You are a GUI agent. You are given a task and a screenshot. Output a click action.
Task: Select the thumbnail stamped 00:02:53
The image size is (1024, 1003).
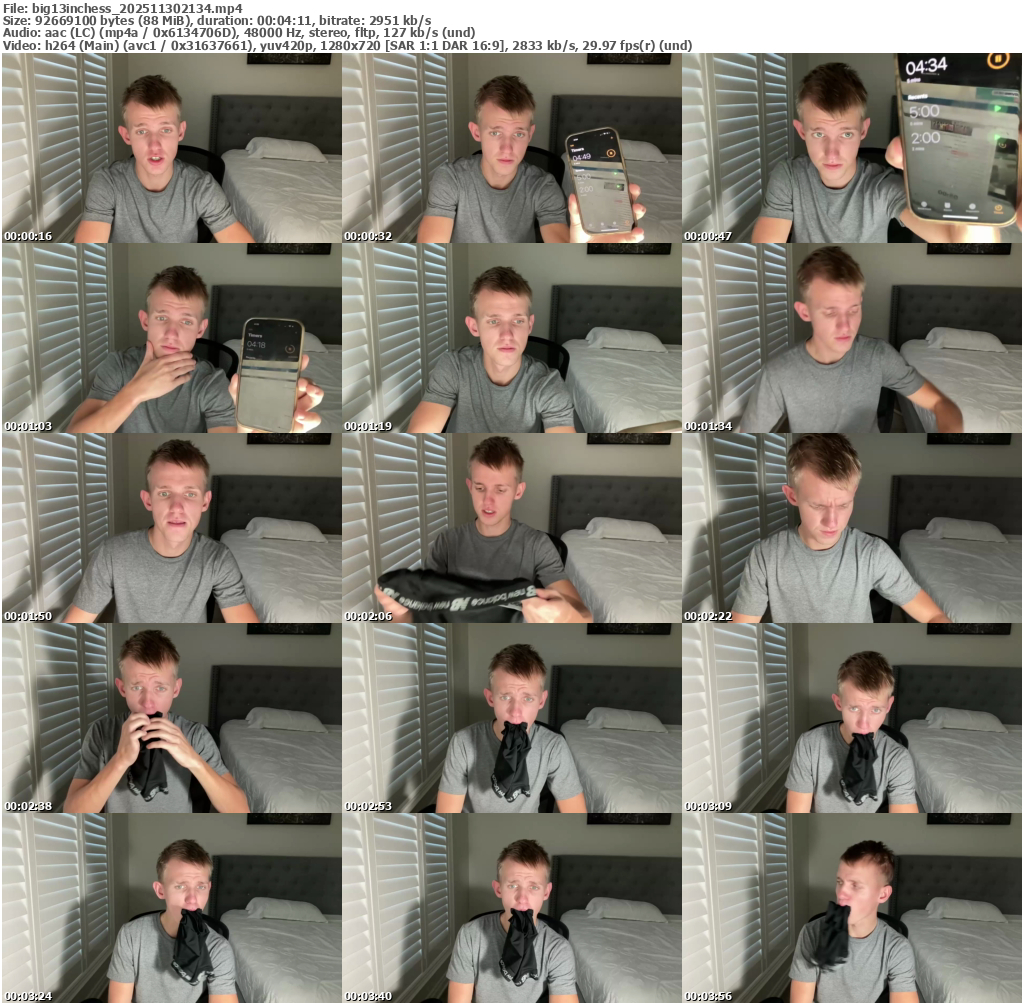[511, 718]
